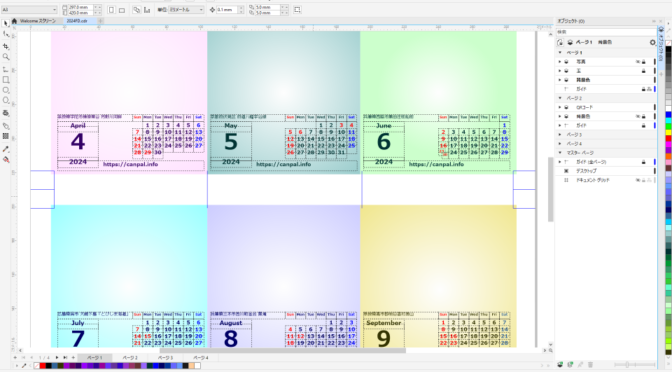Open Objects docker gear options

[652, 42]
